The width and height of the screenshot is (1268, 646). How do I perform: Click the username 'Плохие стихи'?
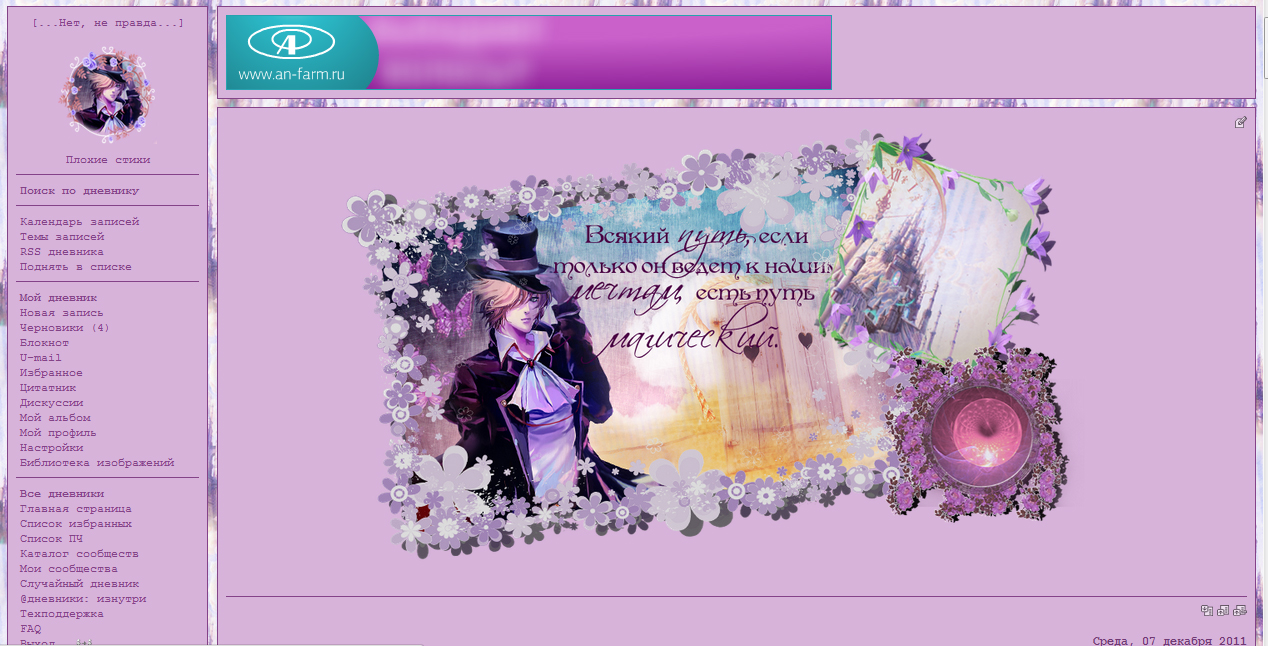(108, 159)
